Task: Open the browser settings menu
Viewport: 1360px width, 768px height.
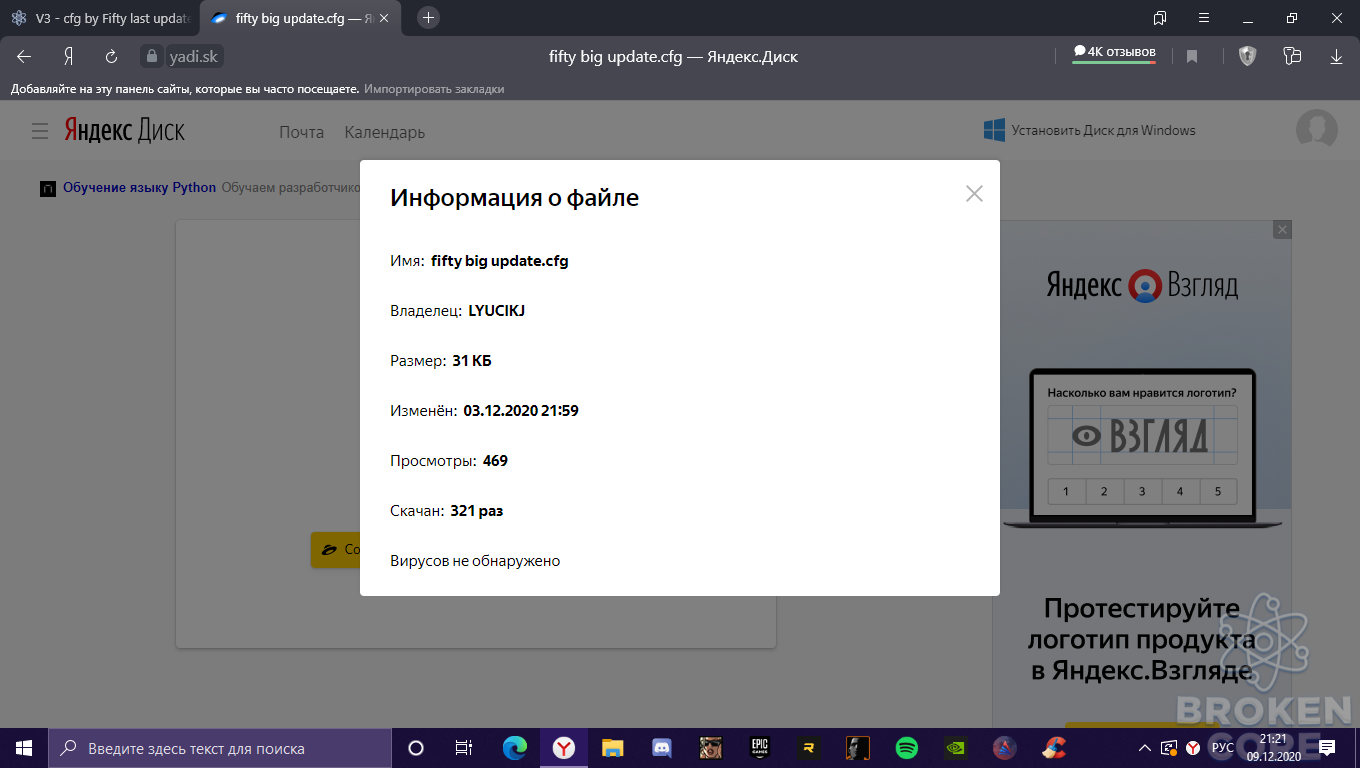Action: point(1204,18)
